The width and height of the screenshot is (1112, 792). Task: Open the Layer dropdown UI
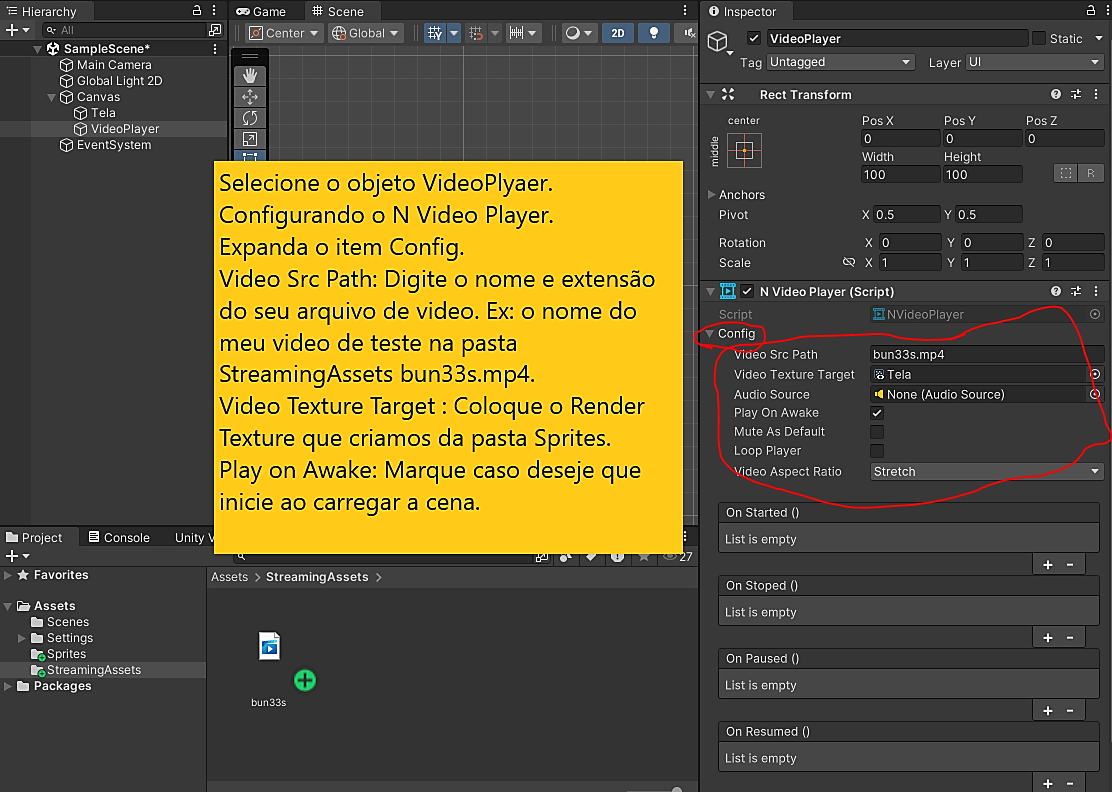pyautogui.click(x=1034, y=62)
